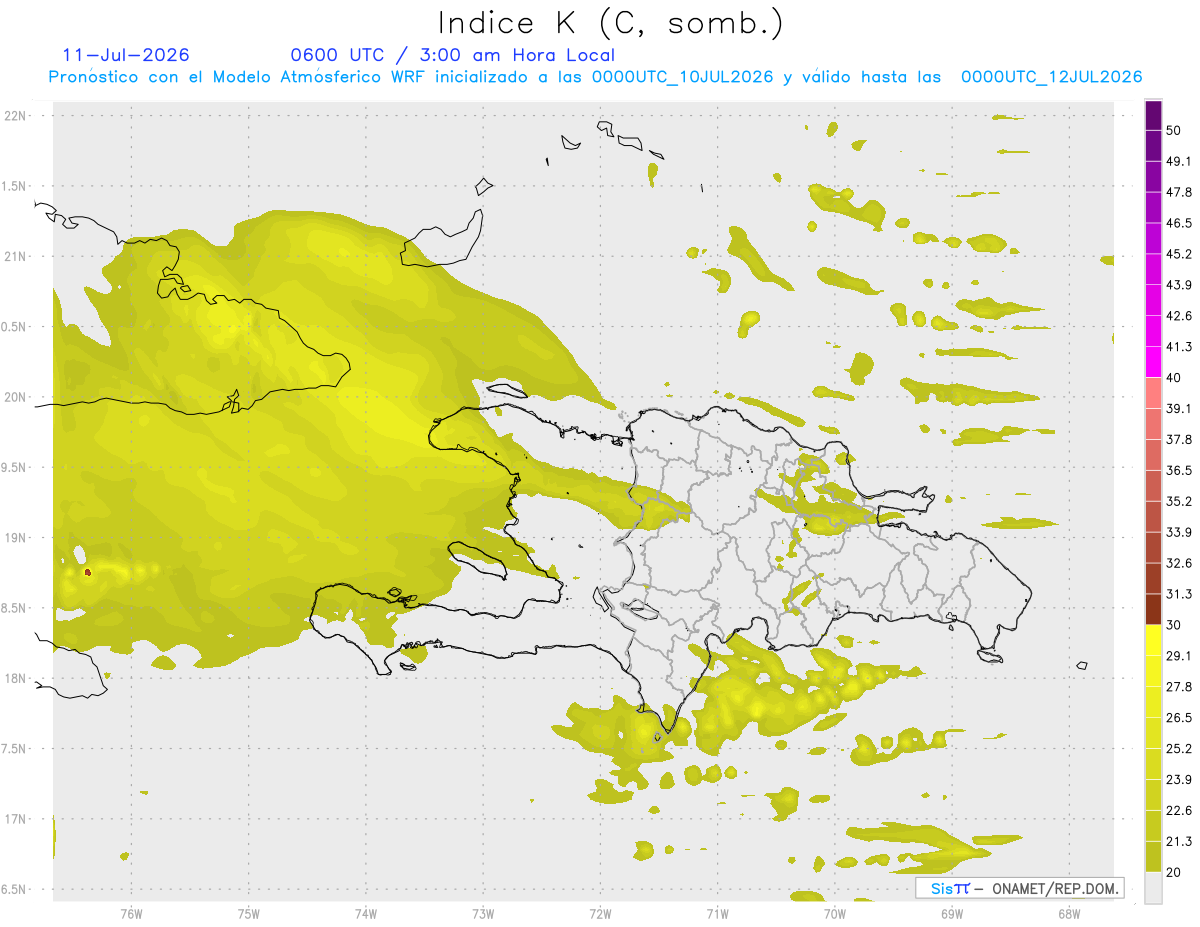Click the legend value "40"
This screenshot has height=927, width=1200.
click(x=1174, y=378)
